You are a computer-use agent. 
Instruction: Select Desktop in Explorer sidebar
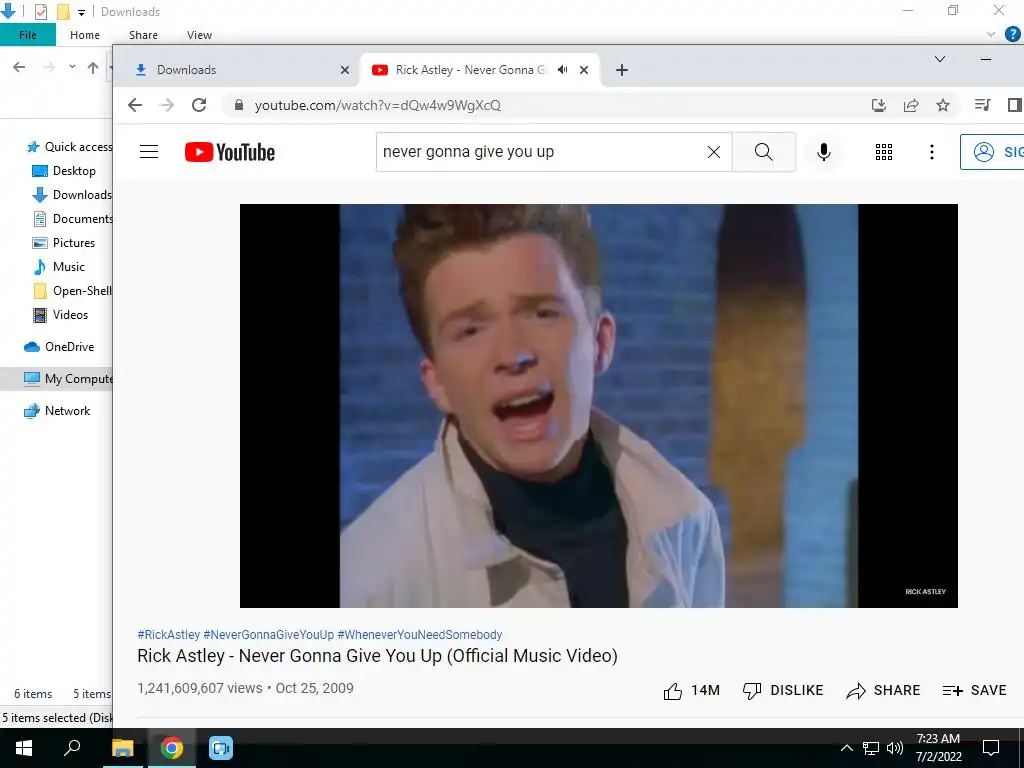tap(64, 171)
